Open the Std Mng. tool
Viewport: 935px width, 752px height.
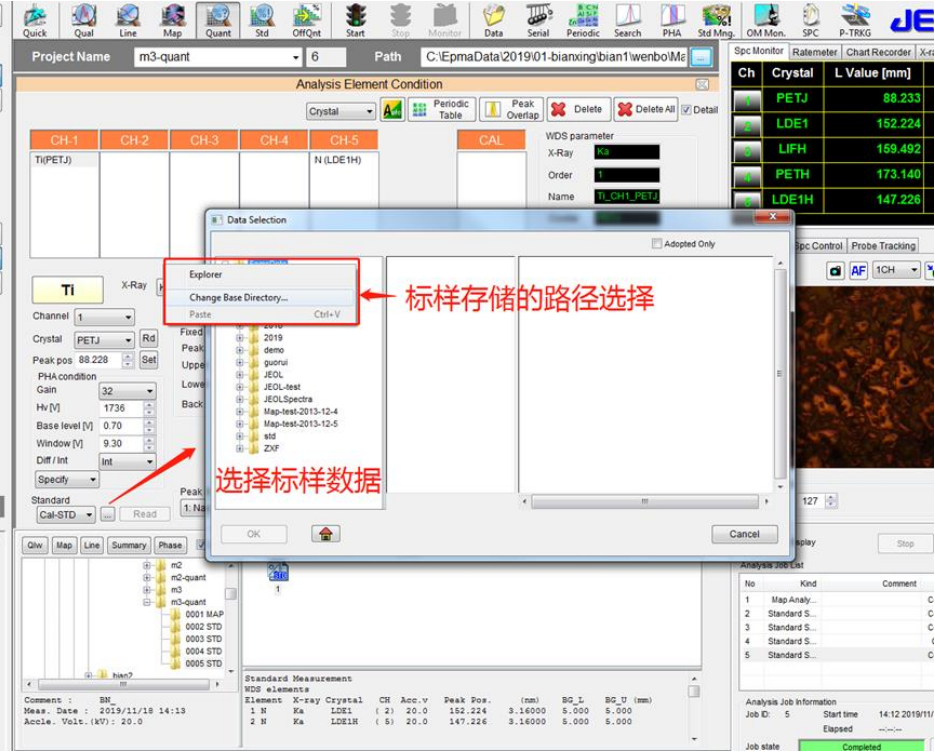716,19
